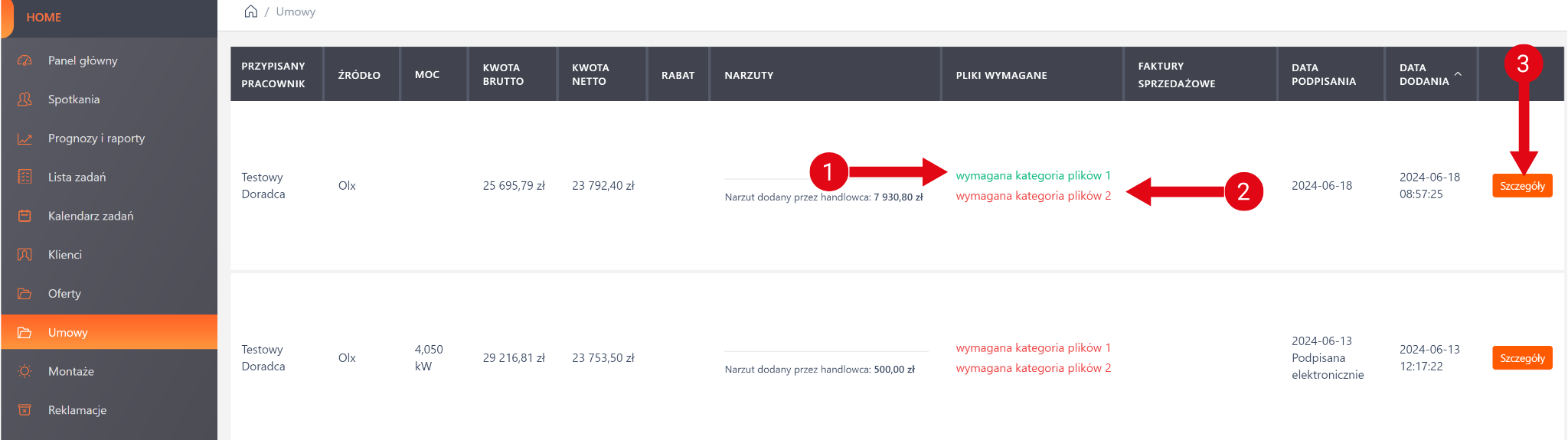Image resolution: width=1568 pixels, height=440 pixels.
Task: Click the Lista zadań list icon
Action: tap(24, 177)
